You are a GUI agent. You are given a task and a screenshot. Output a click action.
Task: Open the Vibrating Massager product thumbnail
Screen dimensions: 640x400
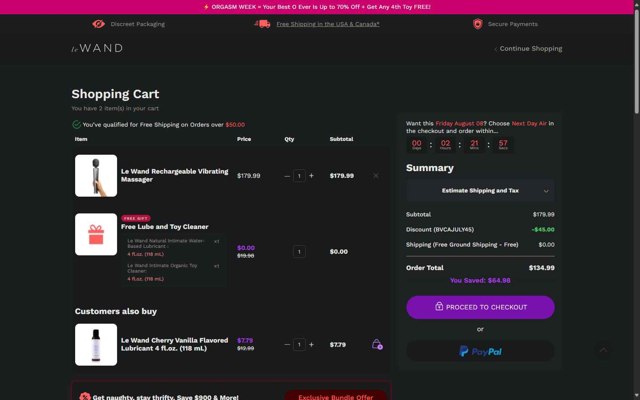click(x=96, y=176)
